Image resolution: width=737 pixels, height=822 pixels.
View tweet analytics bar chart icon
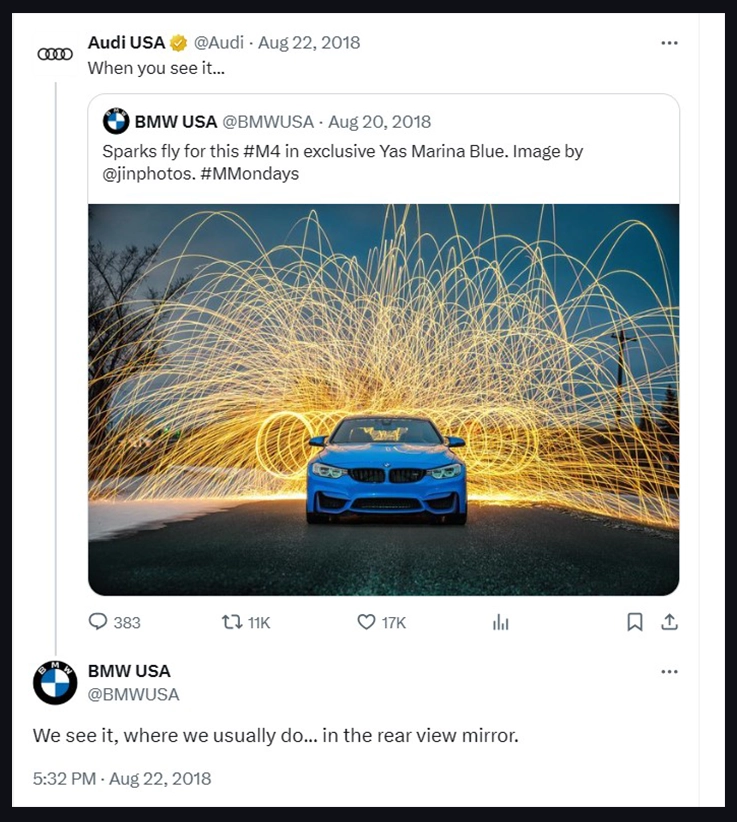[501, 622]
